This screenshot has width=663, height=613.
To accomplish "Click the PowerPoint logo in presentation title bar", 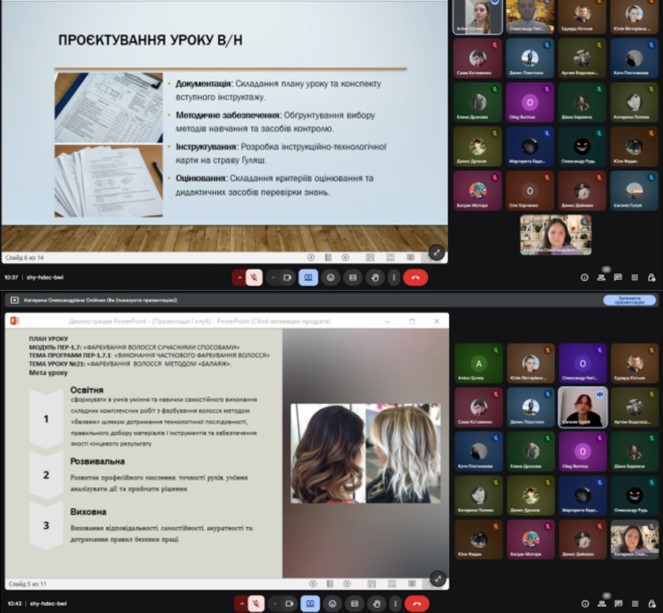I will (14, 322).
